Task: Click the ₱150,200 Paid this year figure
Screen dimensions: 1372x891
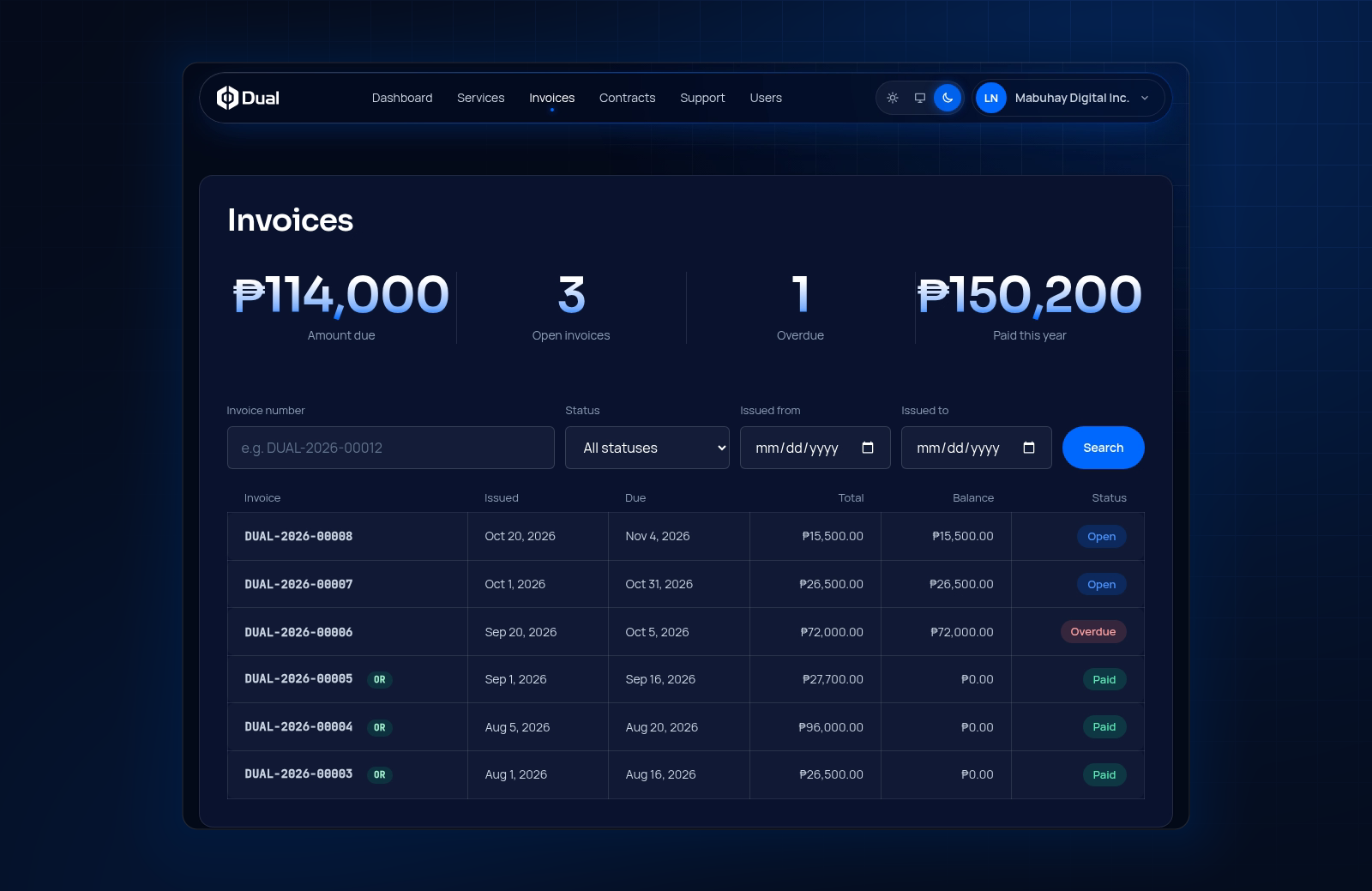Action: 1030,295
